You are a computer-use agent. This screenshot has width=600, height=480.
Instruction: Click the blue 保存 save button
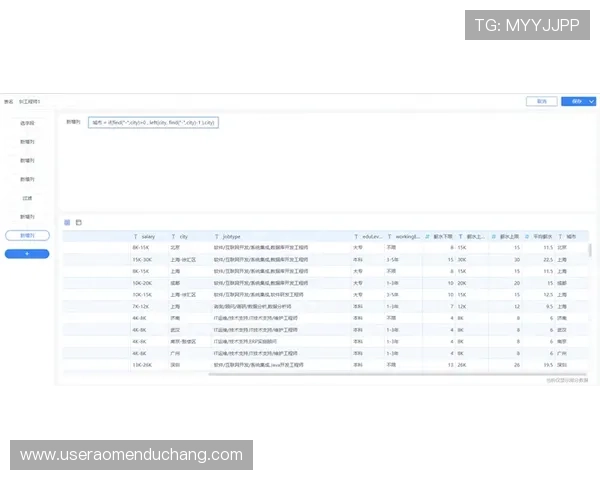(574, 101)
